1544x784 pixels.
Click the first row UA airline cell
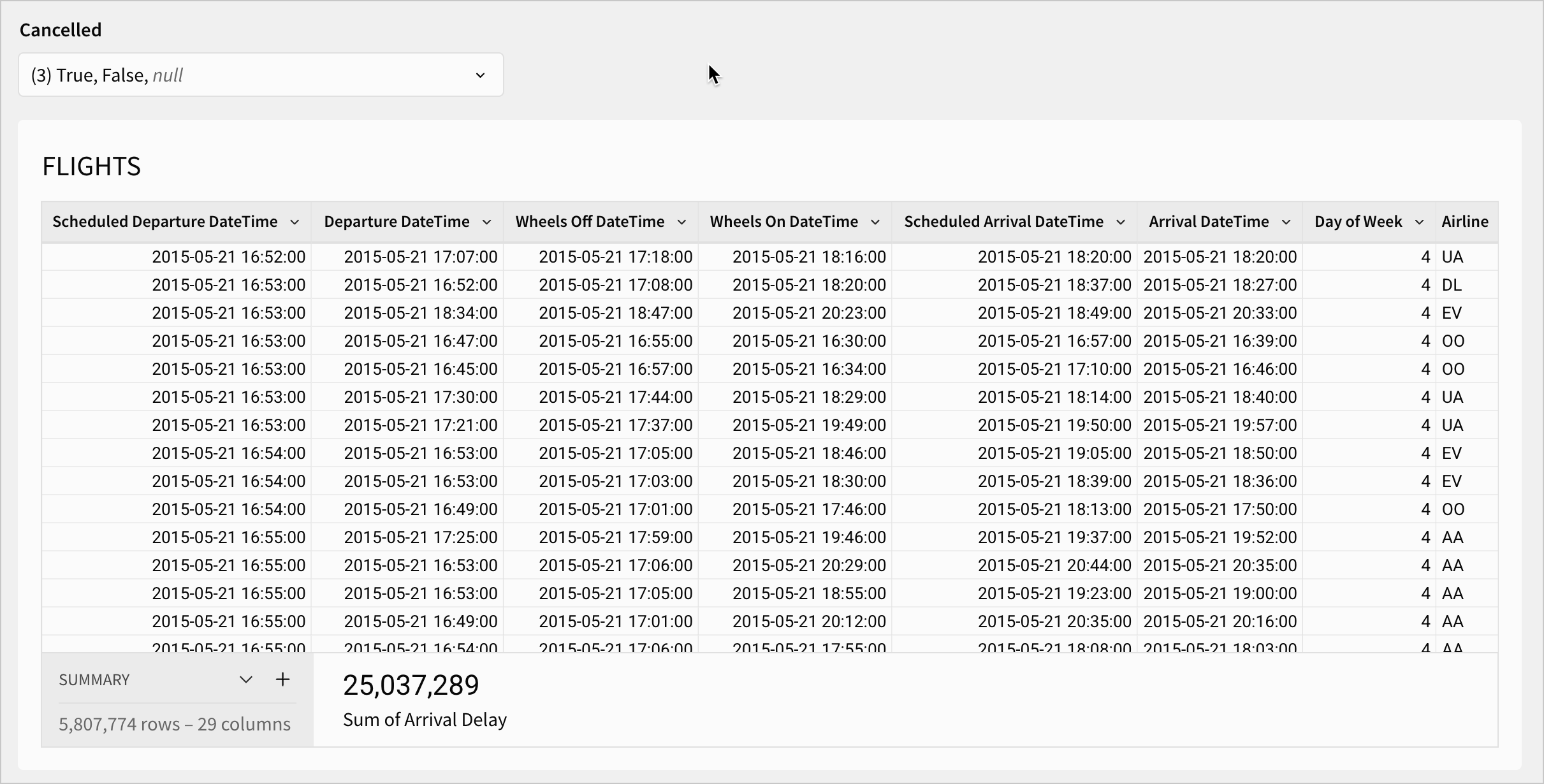pyautogui.click(x=1452, y=257)
